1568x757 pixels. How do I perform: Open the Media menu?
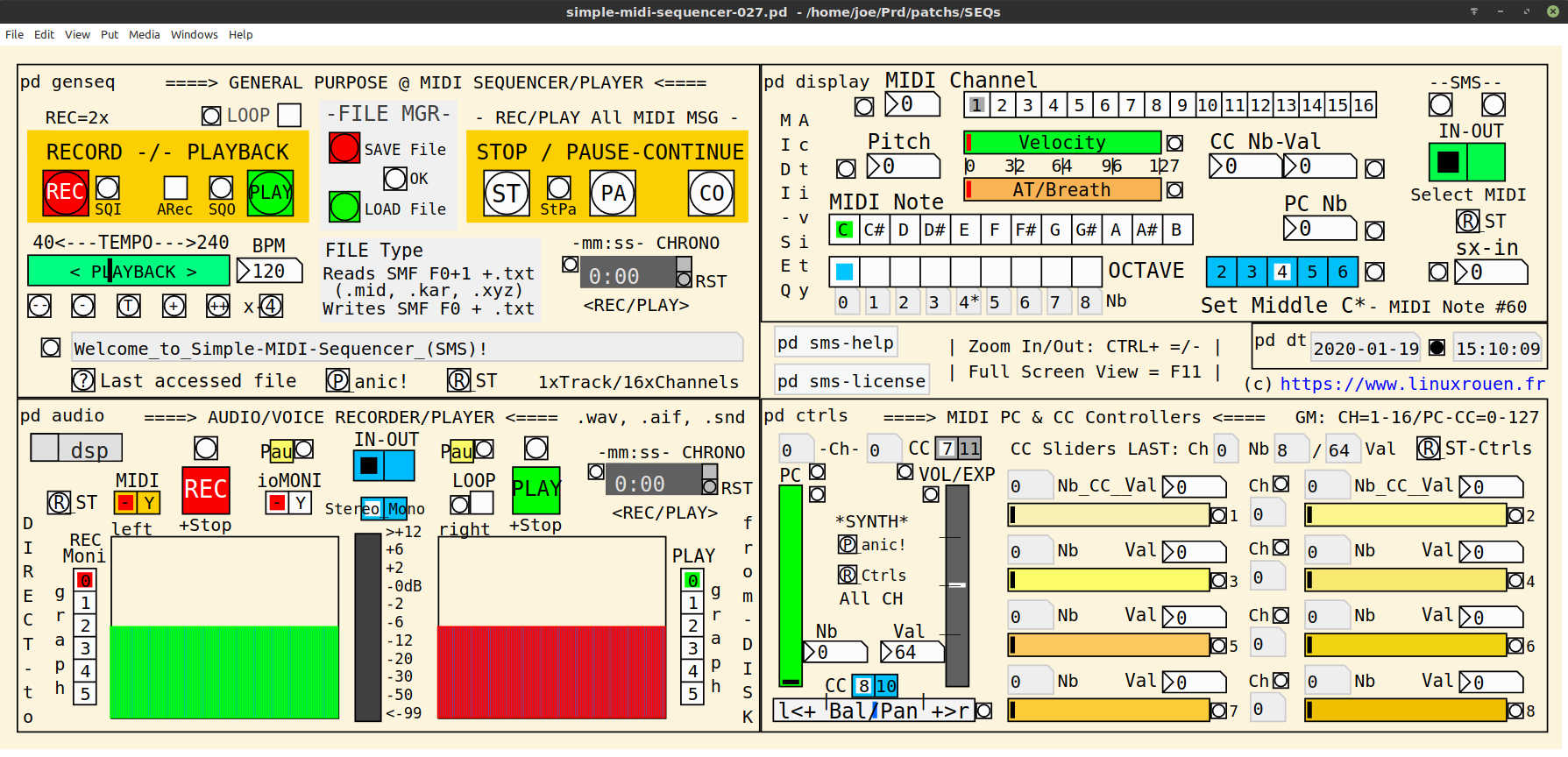click(145, 35)
